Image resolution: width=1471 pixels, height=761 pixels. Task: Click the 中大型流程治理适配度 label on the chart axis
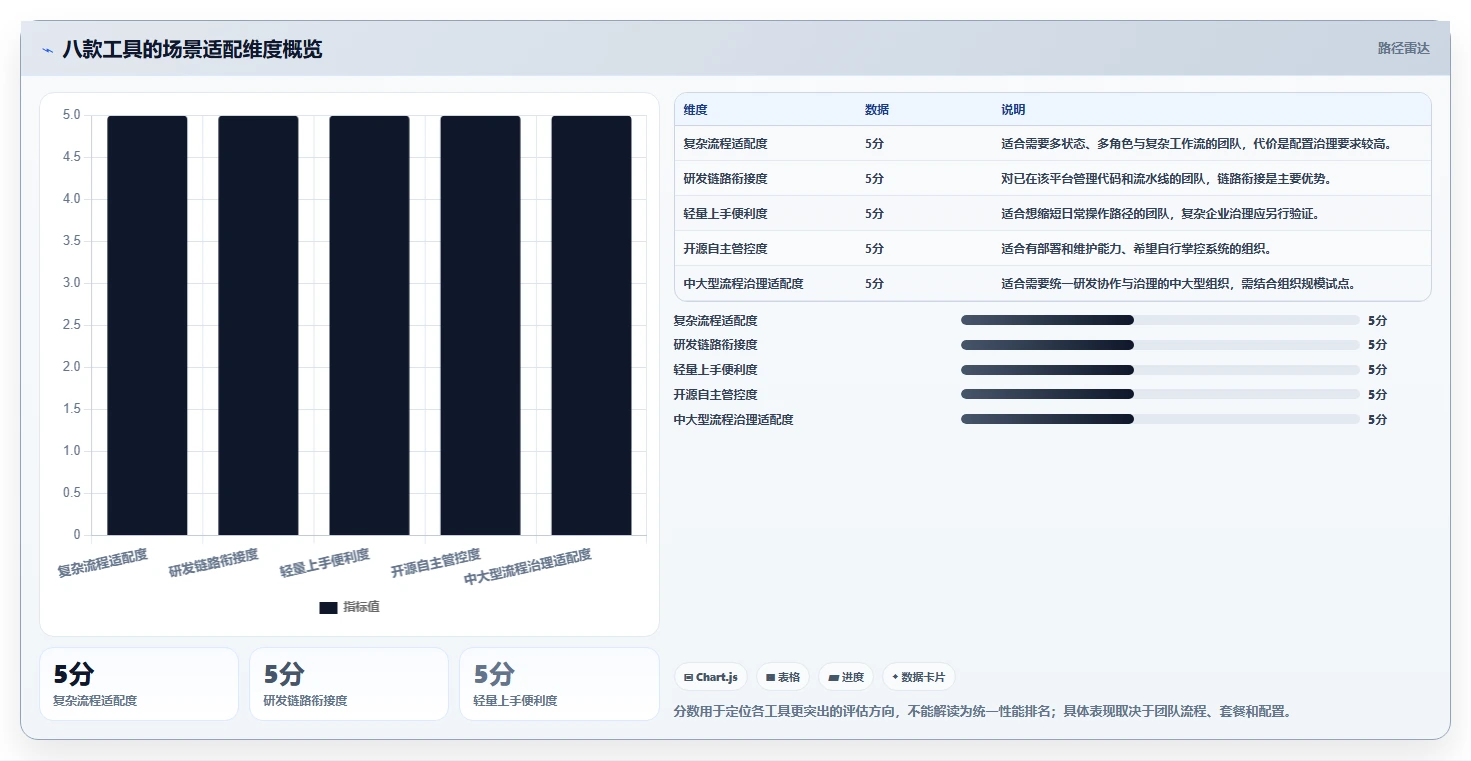528,567
